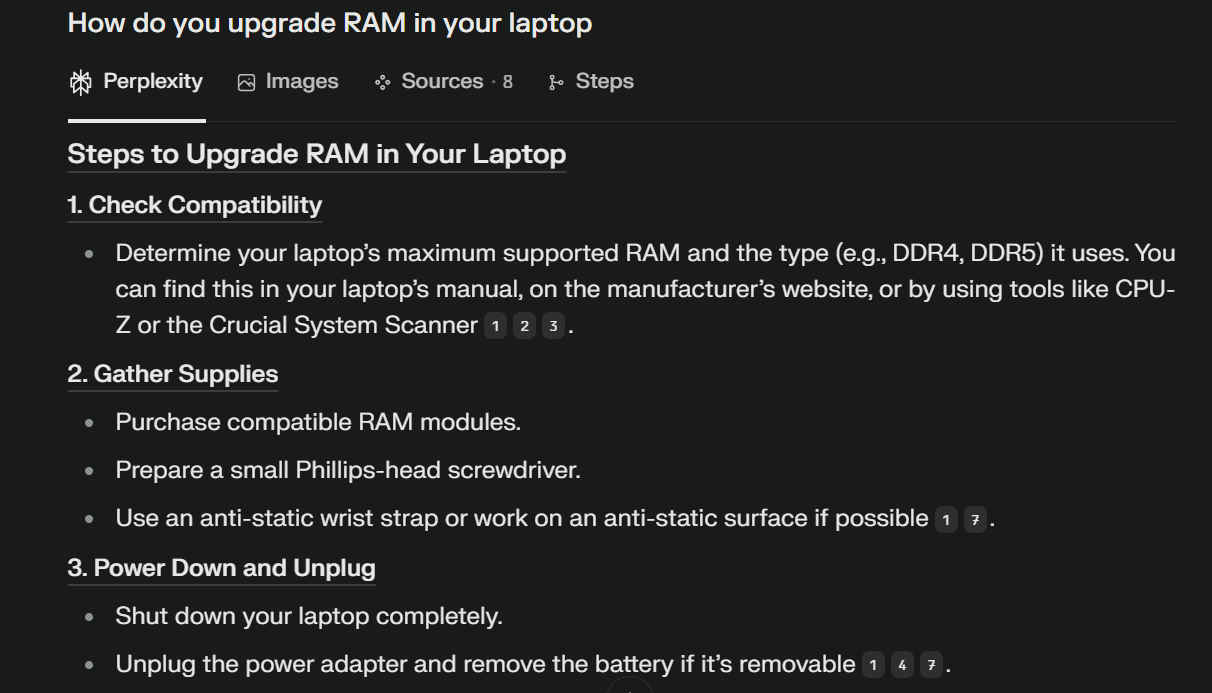The height and width of the screenshot is (693, 1212).
Task: Open citation 3 after Crucial System Scanner
Action: click(553, 326)
